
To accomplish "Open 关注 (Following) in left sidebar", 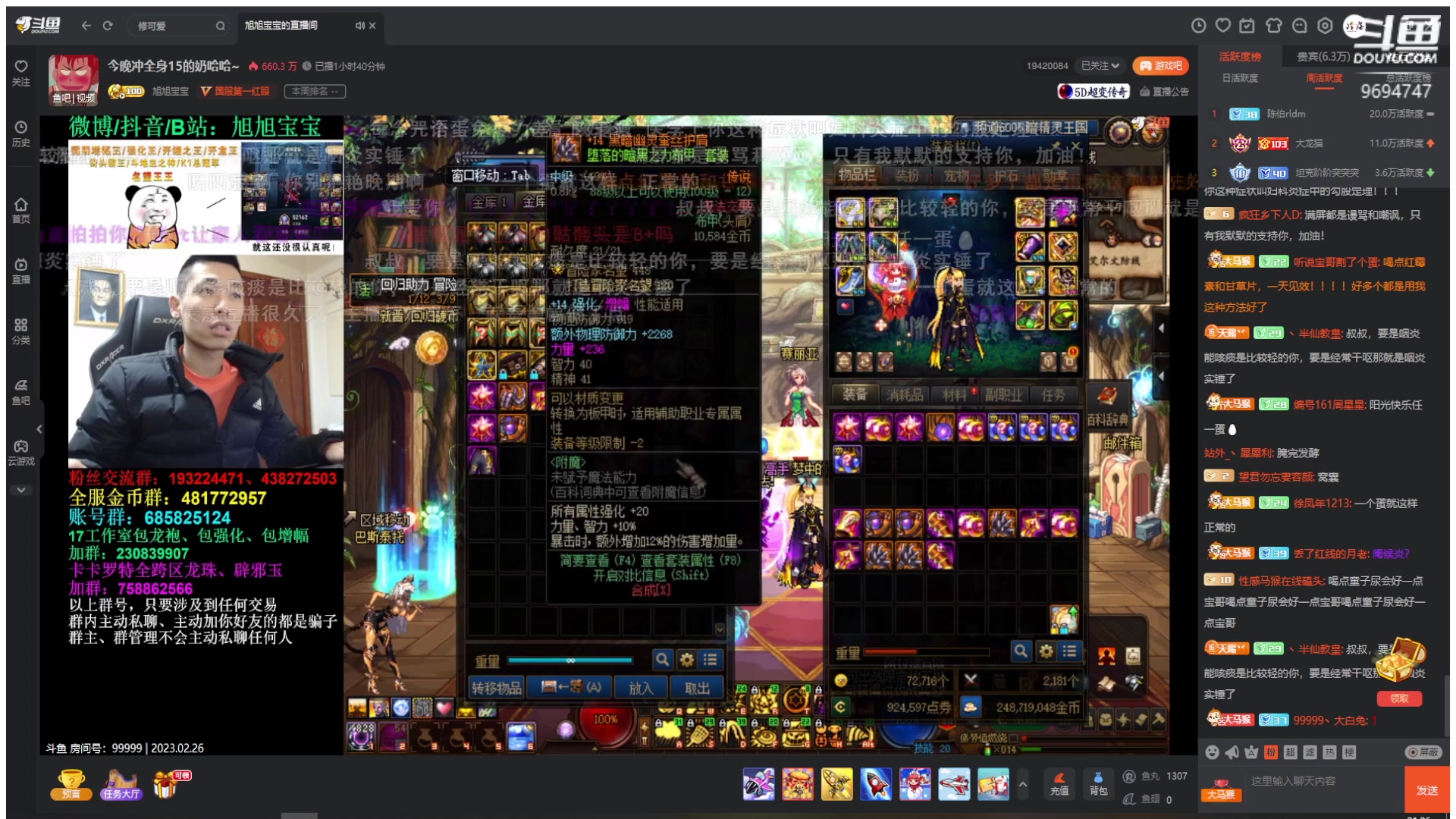I will point(21,73).
